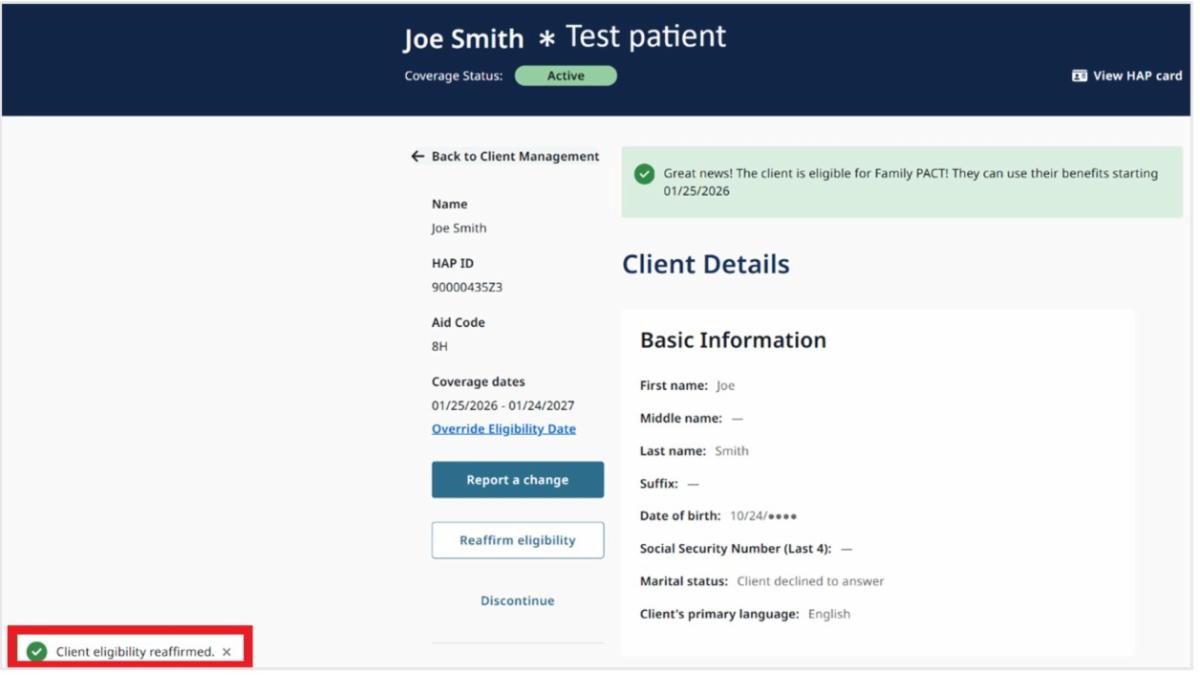Click the Basic Information section title
The height and width of the screenshot is (675, 1200).
(x=733, y=340)
